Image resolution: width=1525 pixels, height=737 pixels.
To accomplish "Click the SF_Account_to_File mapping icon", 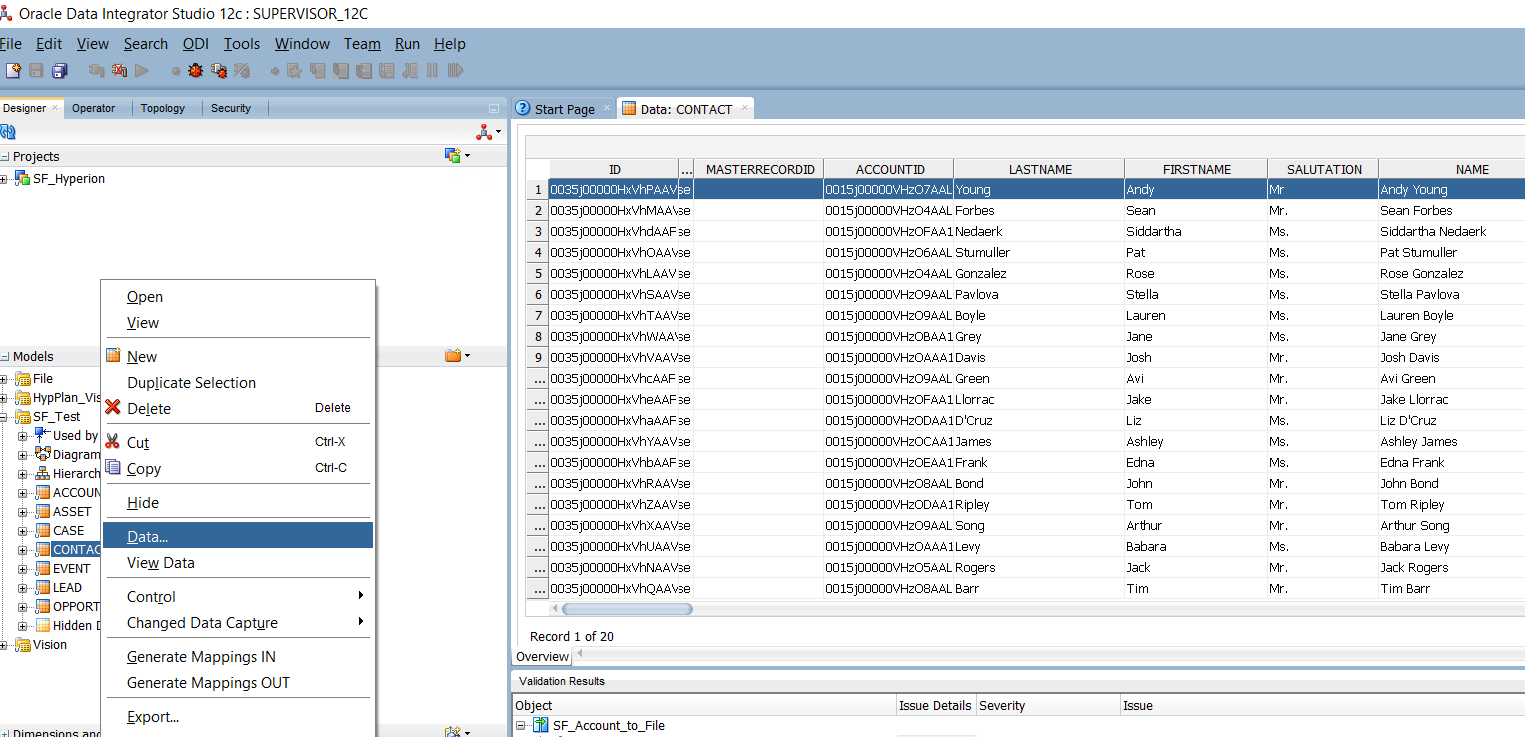I will click(x=541, y=726).
